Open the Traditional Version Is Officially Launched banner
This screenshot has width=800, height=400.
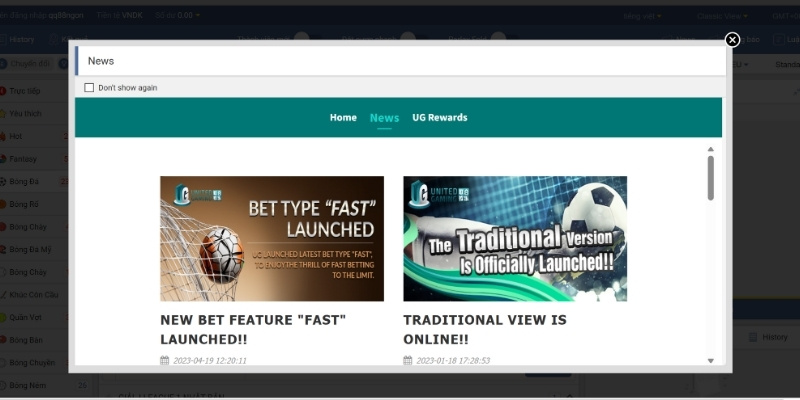(x=515, y=238)
